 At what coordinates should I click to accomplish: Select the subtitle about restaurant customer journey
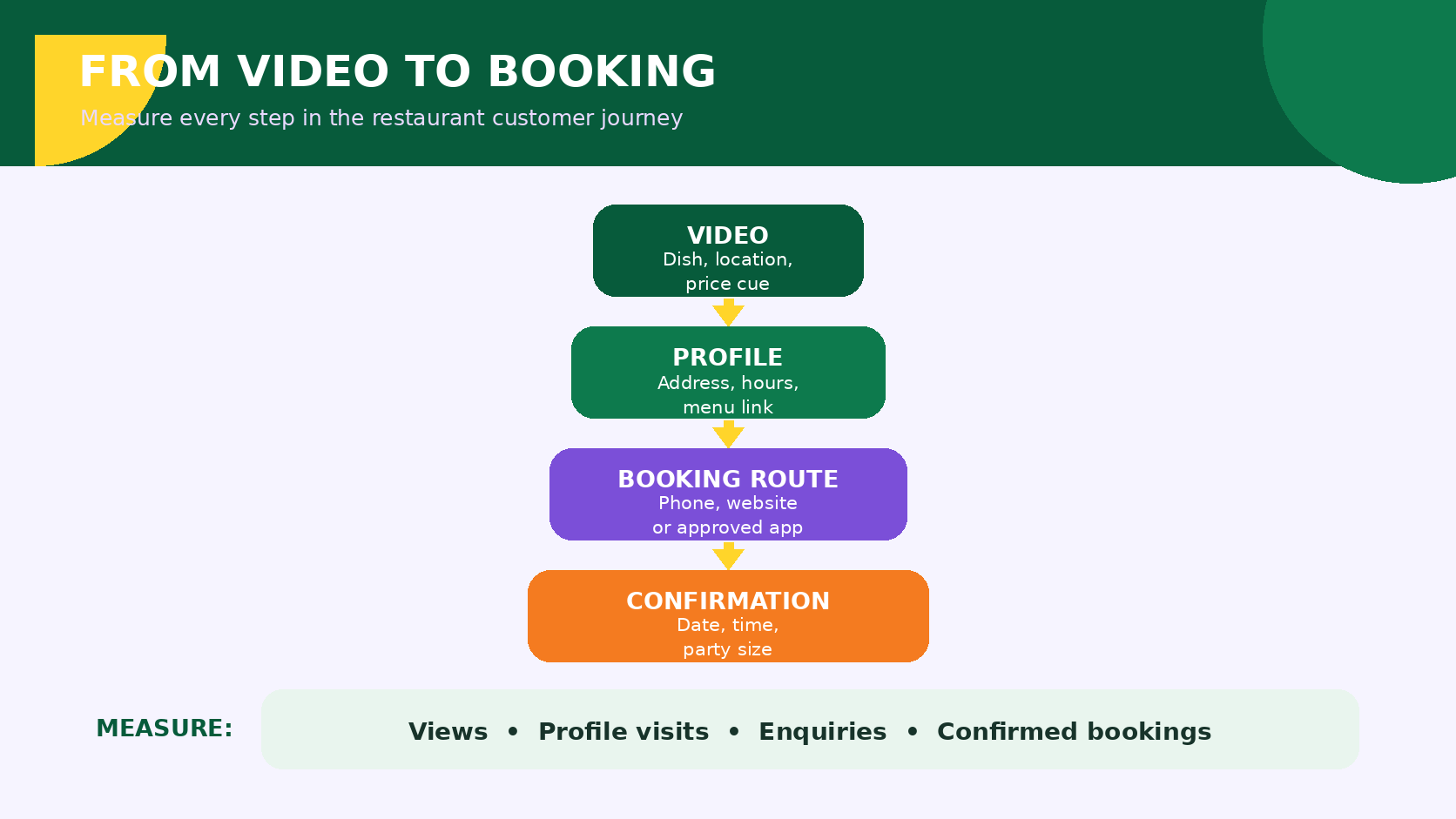381,117
